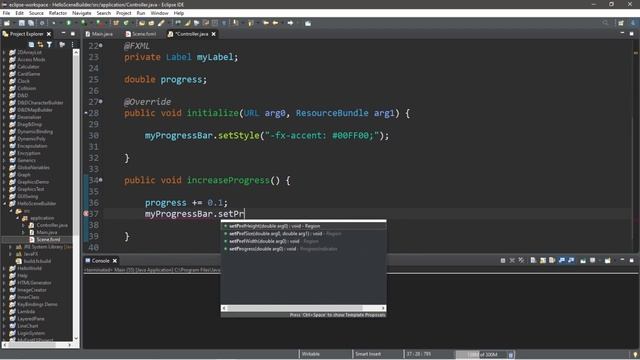Image resolution: width=640 pixels, height=360 pixels.
Task: Collapse the src folder in the tree
Action: [x=11, y=211]
